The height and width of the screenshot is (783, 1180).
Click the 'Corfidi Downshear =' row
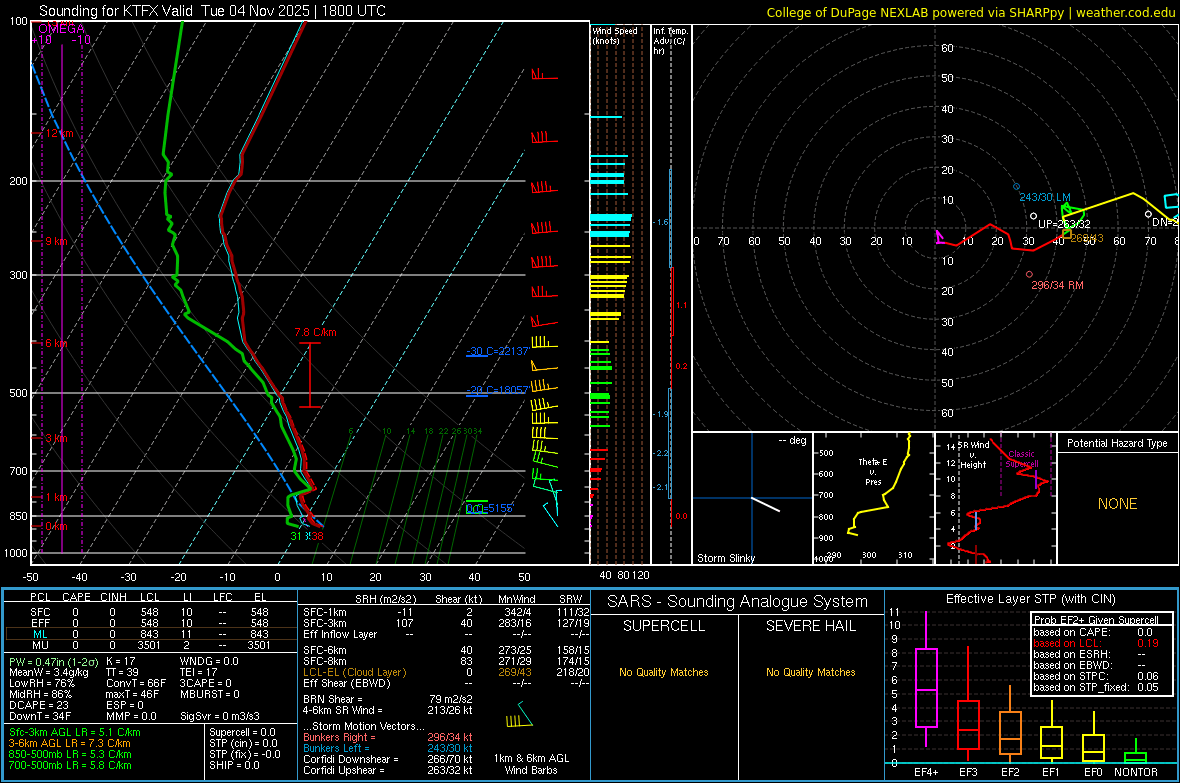pos(388,760)
